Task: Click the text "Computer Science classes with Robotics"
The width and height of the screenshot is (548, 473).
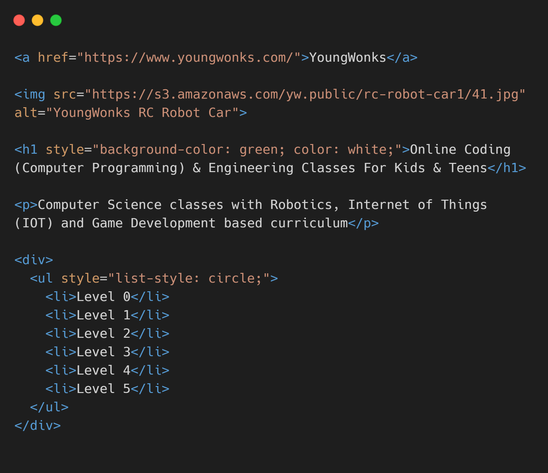Action: tap(185, 205)
